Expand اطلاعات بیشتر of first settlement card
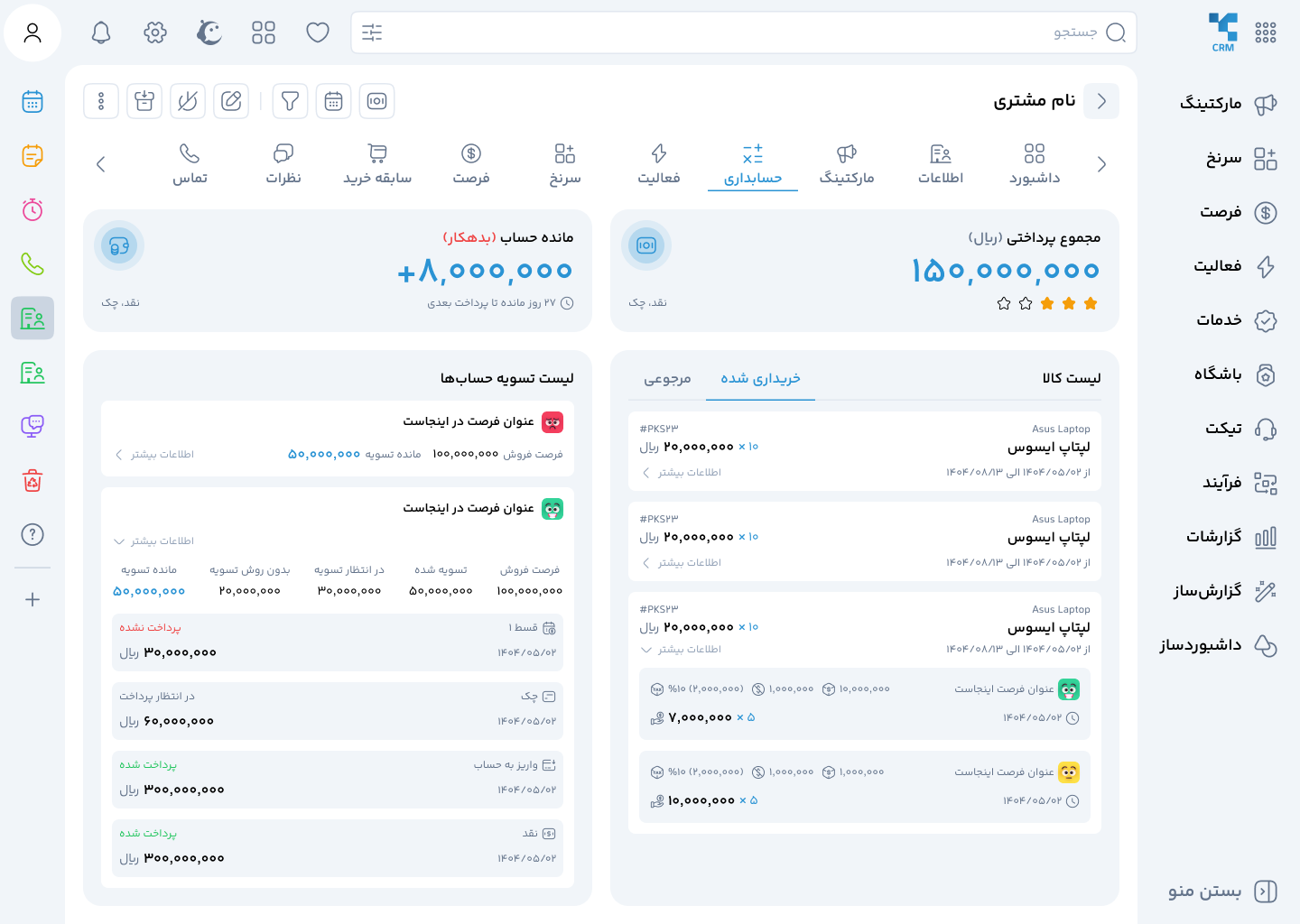The width and height of the screenshot is (1300, 924). (x=153, y=455)
